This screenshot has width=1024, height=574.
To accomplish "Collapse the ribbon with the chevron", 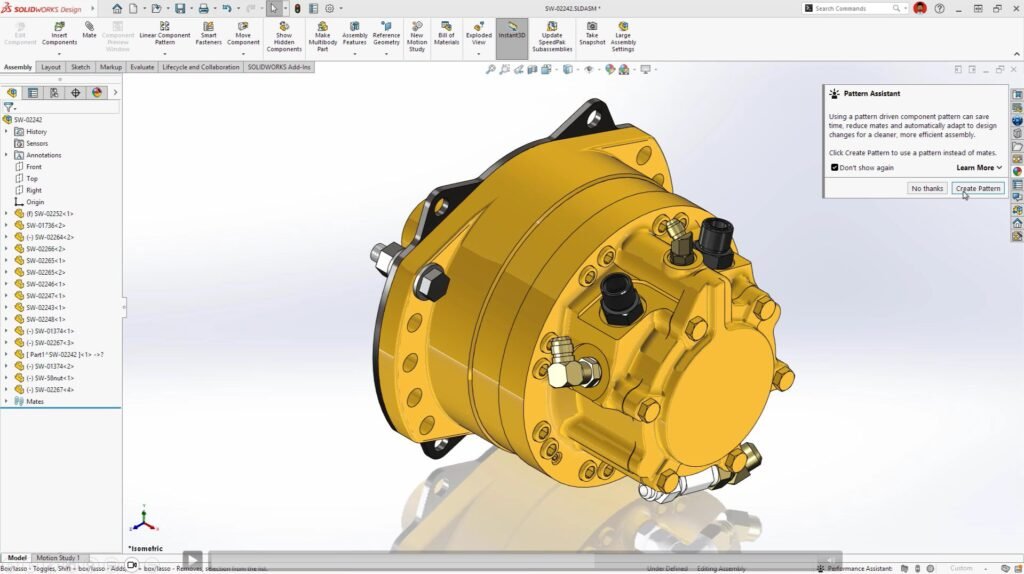I will coord(1016,54).
